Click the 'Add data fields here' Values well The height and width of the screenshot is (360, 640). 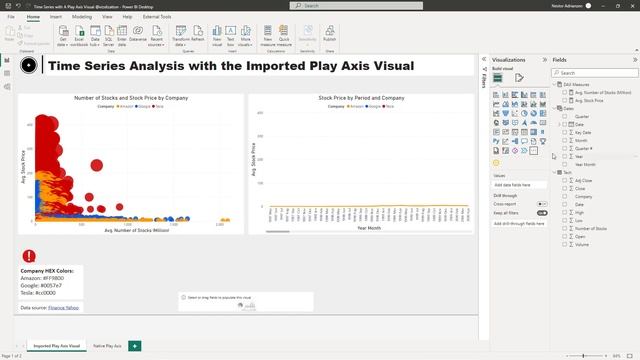pos(519,185)
